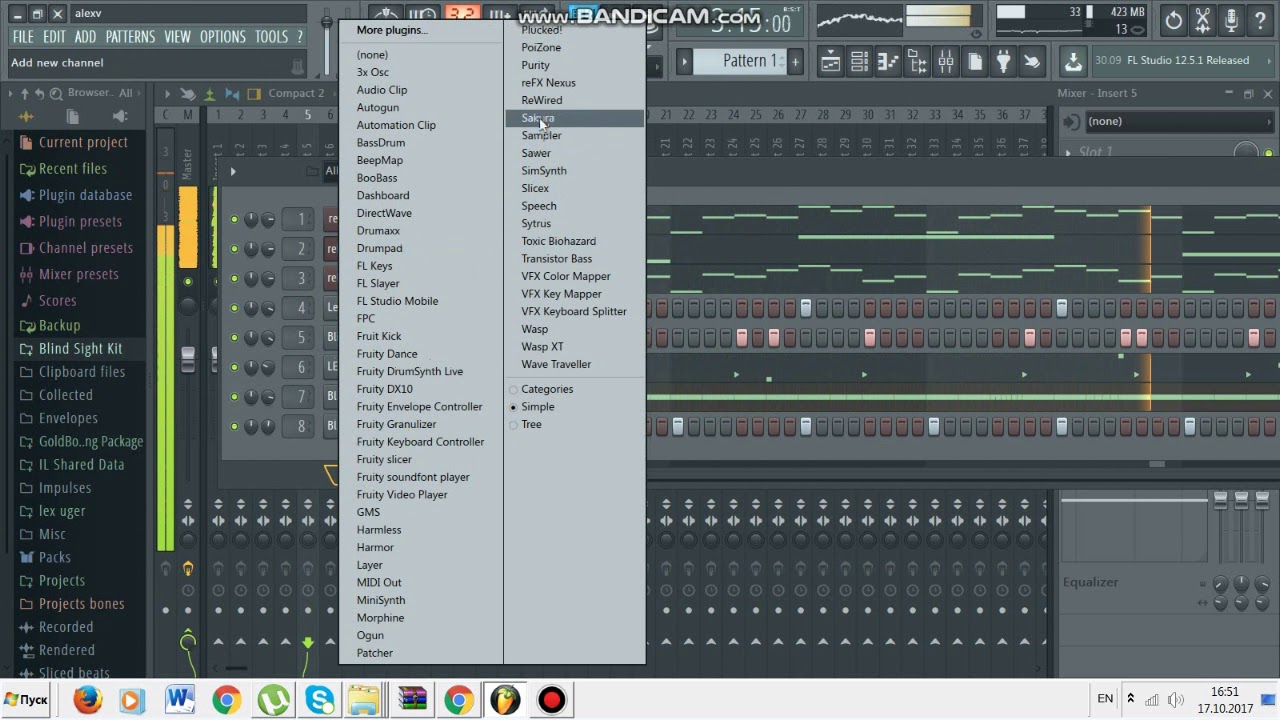Mute channel 7 using its green LED

click(x=234, y=396)
